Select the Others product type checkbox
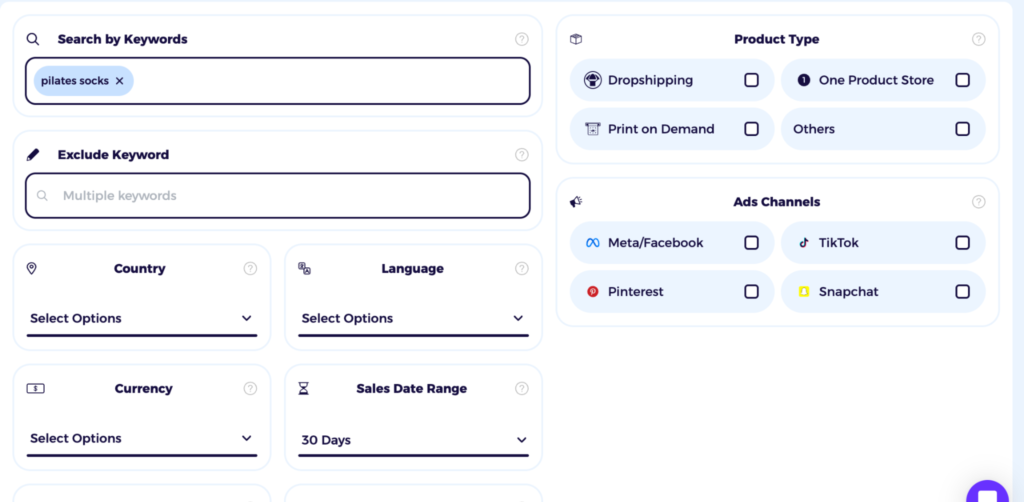 [x=963, y=129]
